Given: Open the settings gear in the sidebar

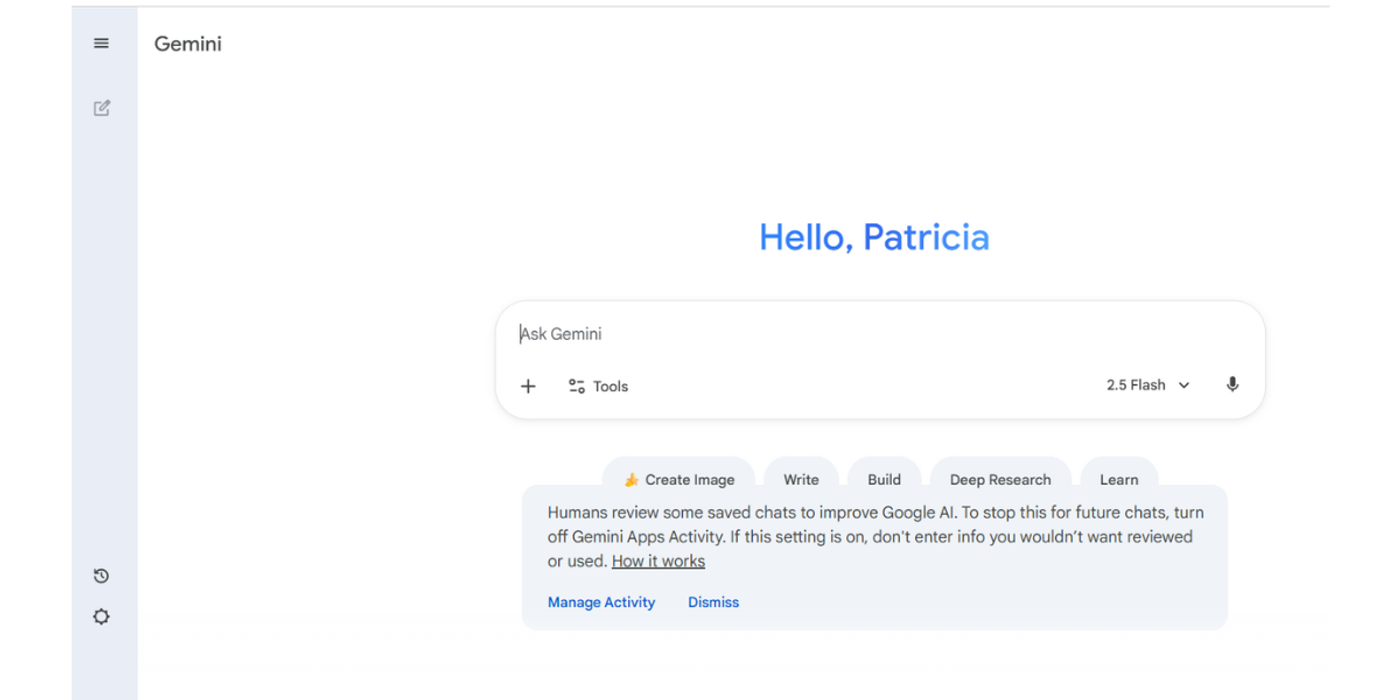Looking at the screenshot, I should tap(100, 616).
